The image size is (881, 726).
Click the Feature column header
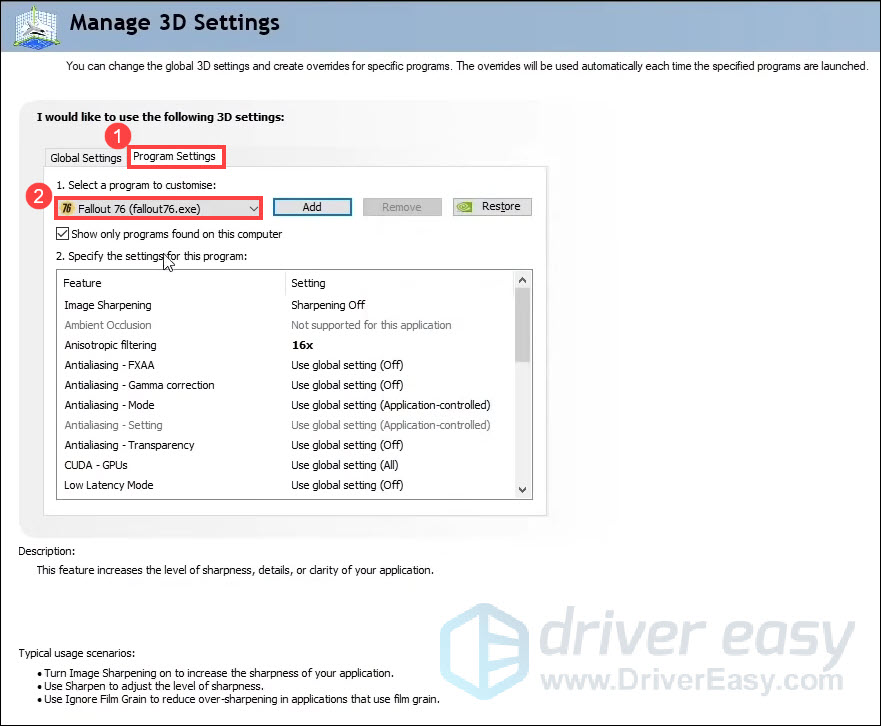click(82, 282)
